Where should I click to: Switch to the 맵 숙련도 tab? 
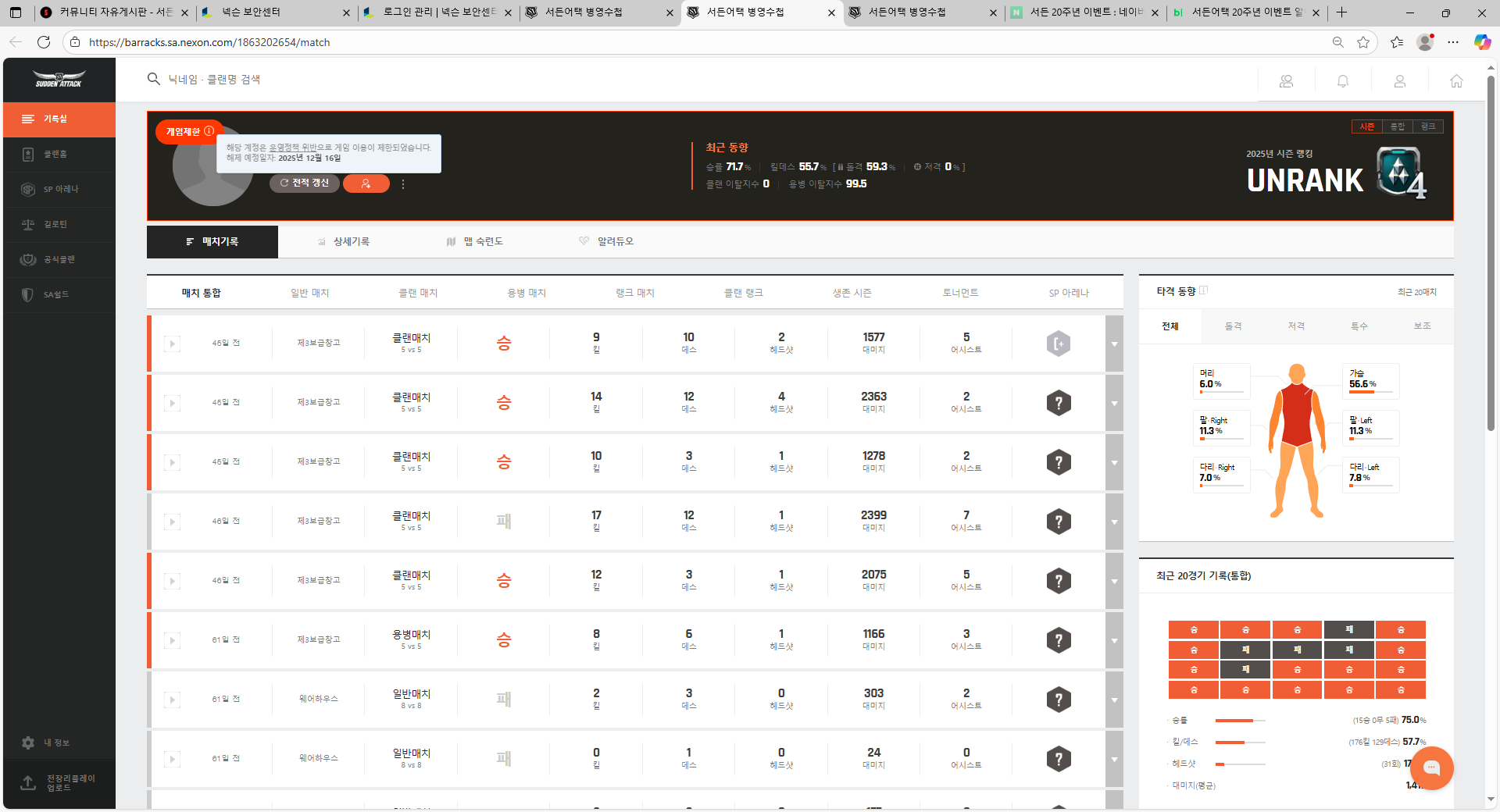coord(475,242)
